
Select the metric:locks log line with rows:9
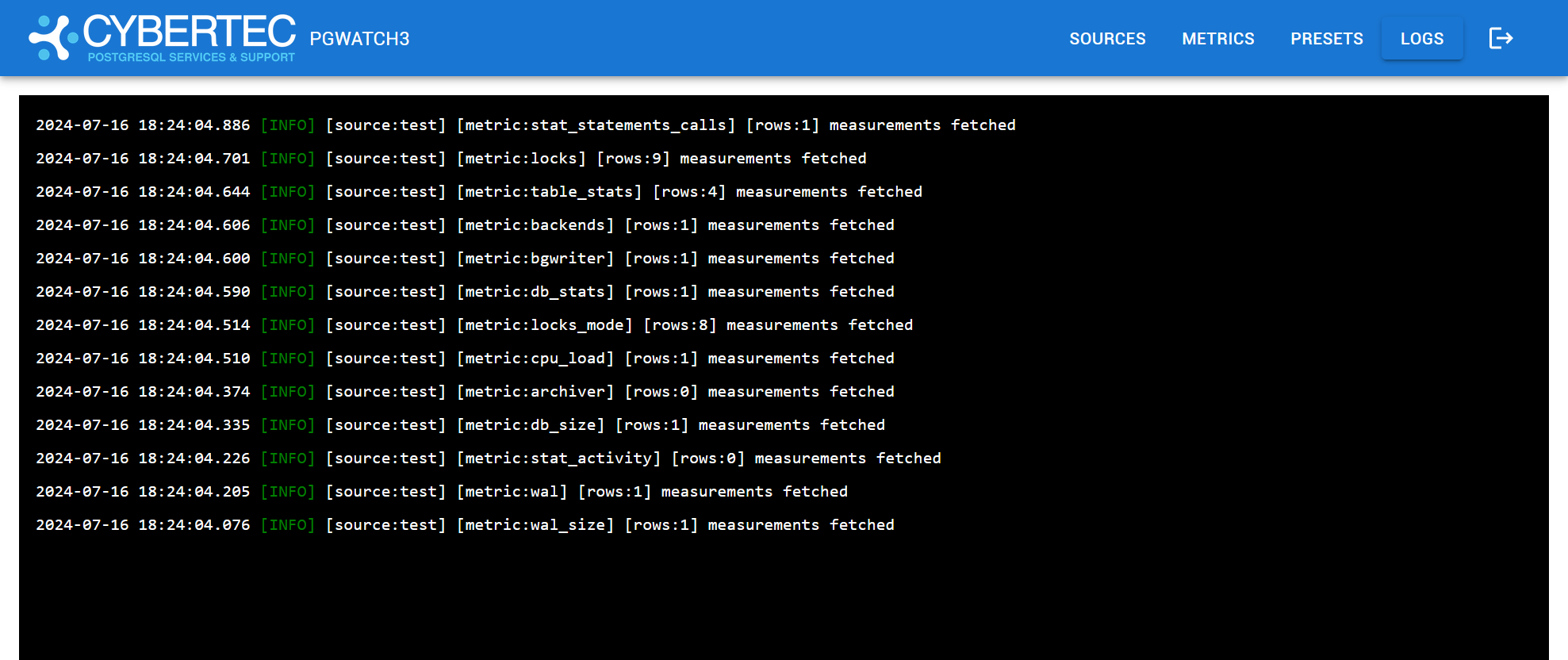pyautogui.click(x=450, y=159)
